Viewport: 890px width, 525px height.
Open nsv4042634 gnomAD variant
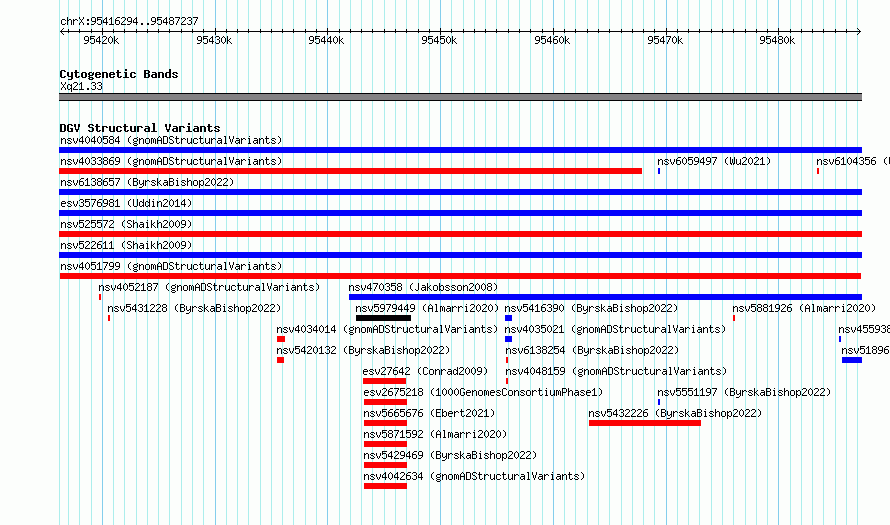474,476
